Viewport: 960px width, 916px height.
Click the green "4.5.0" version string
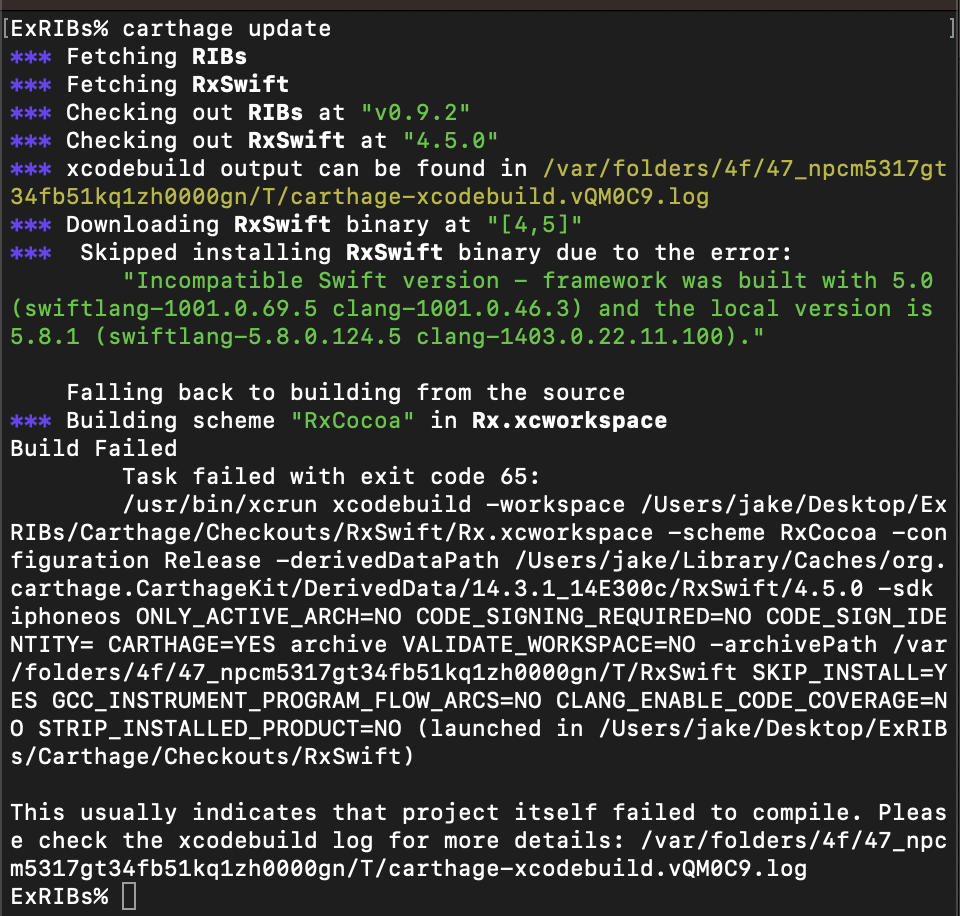451,141
